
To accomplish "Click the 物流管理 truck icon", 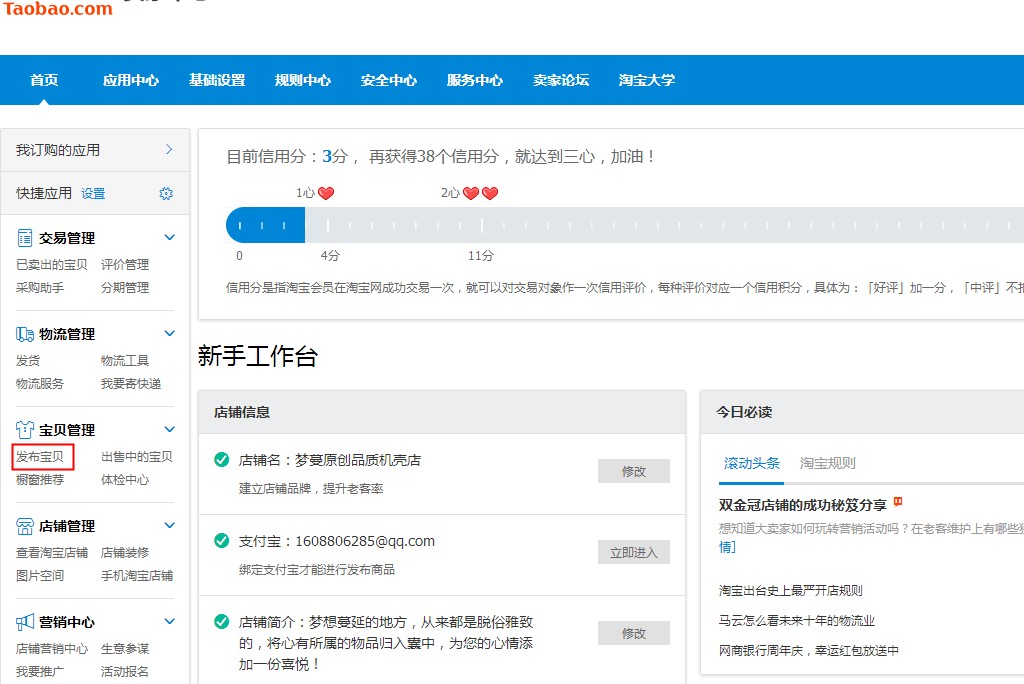I will pos(25,334).
